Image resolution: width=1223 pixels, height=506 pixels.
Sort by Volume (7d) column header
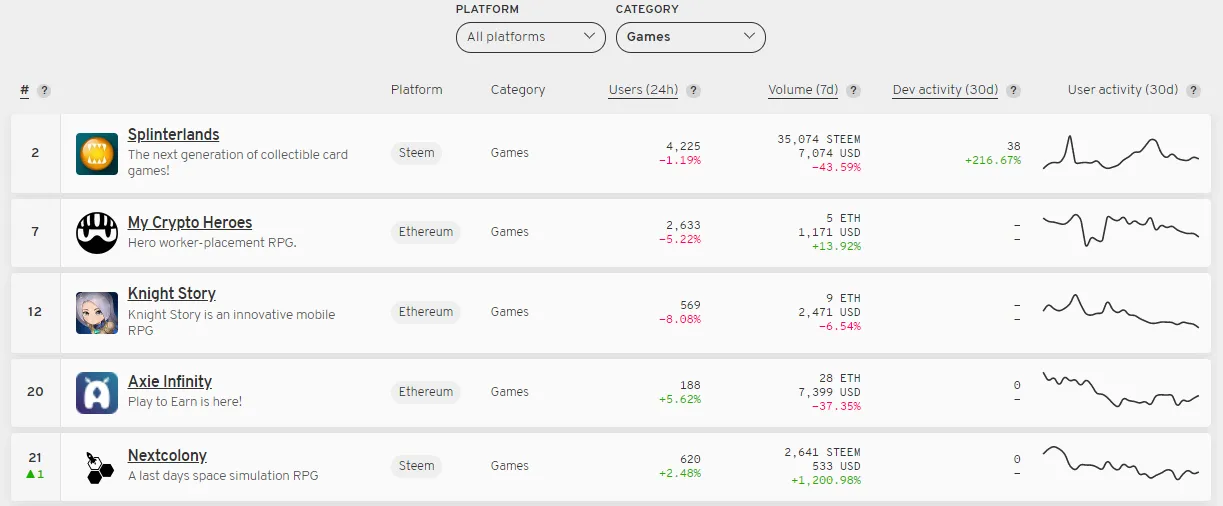803,90
